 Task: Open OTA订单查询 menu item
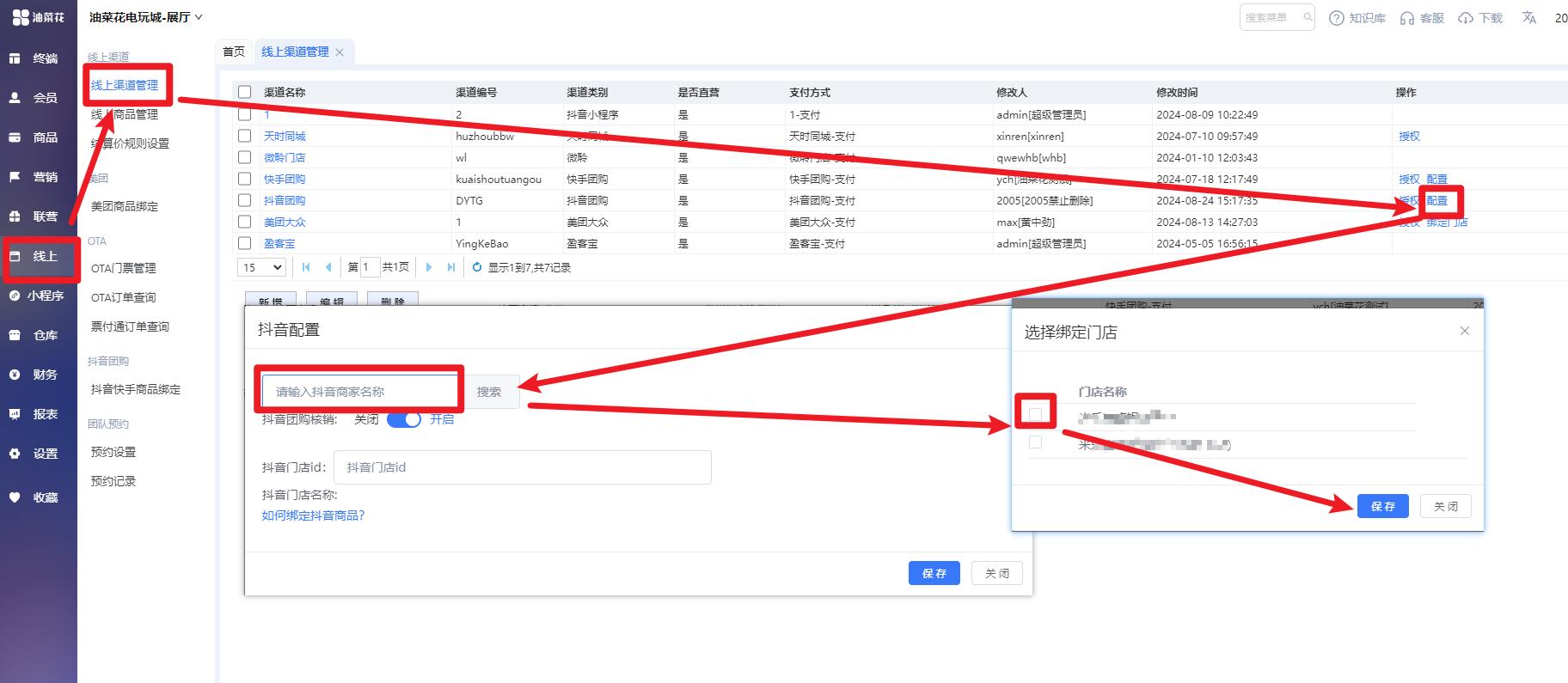point(124,297)
